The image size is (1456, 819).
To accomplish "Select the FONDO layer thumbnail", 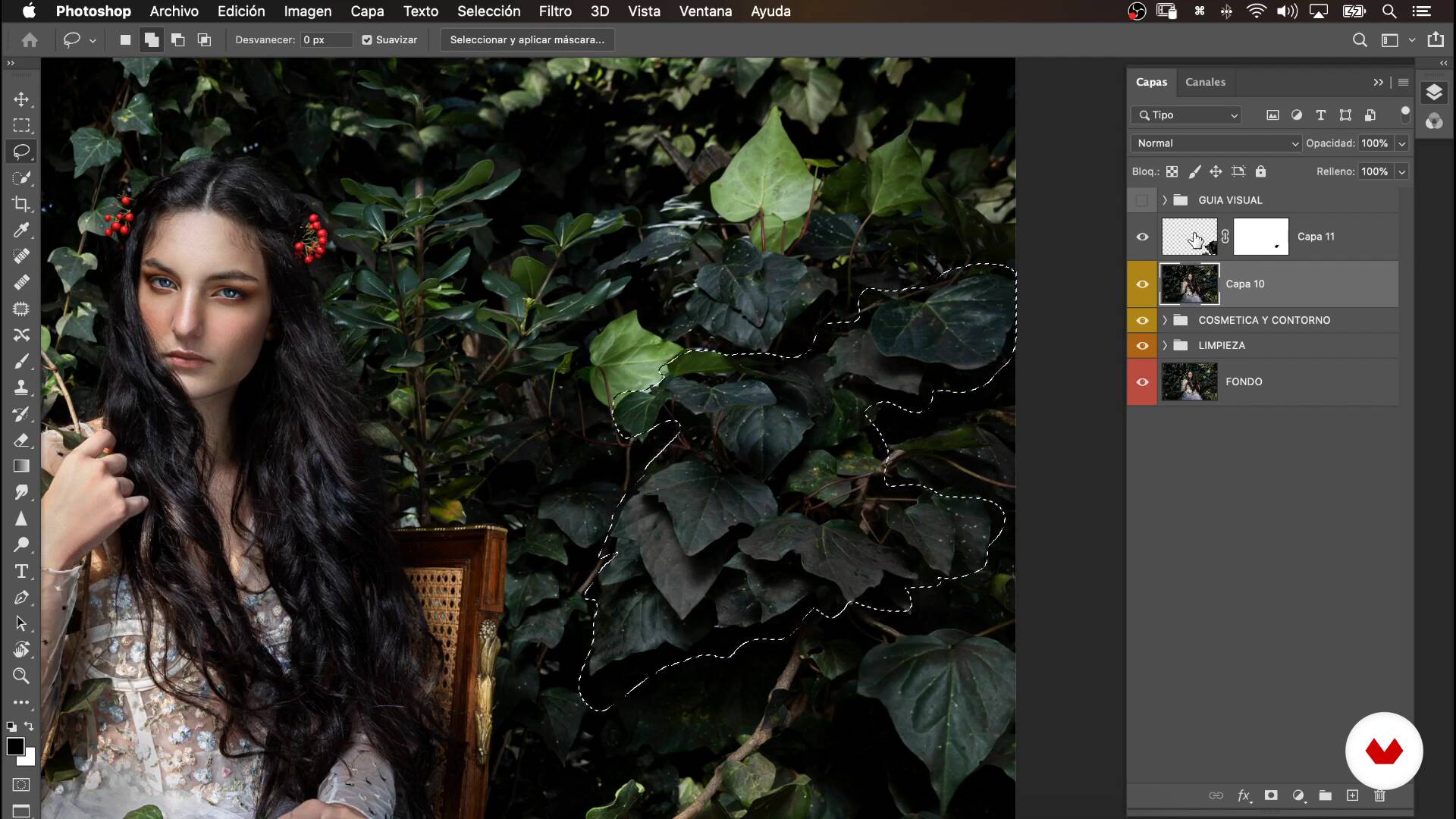I will (1189, 382).
